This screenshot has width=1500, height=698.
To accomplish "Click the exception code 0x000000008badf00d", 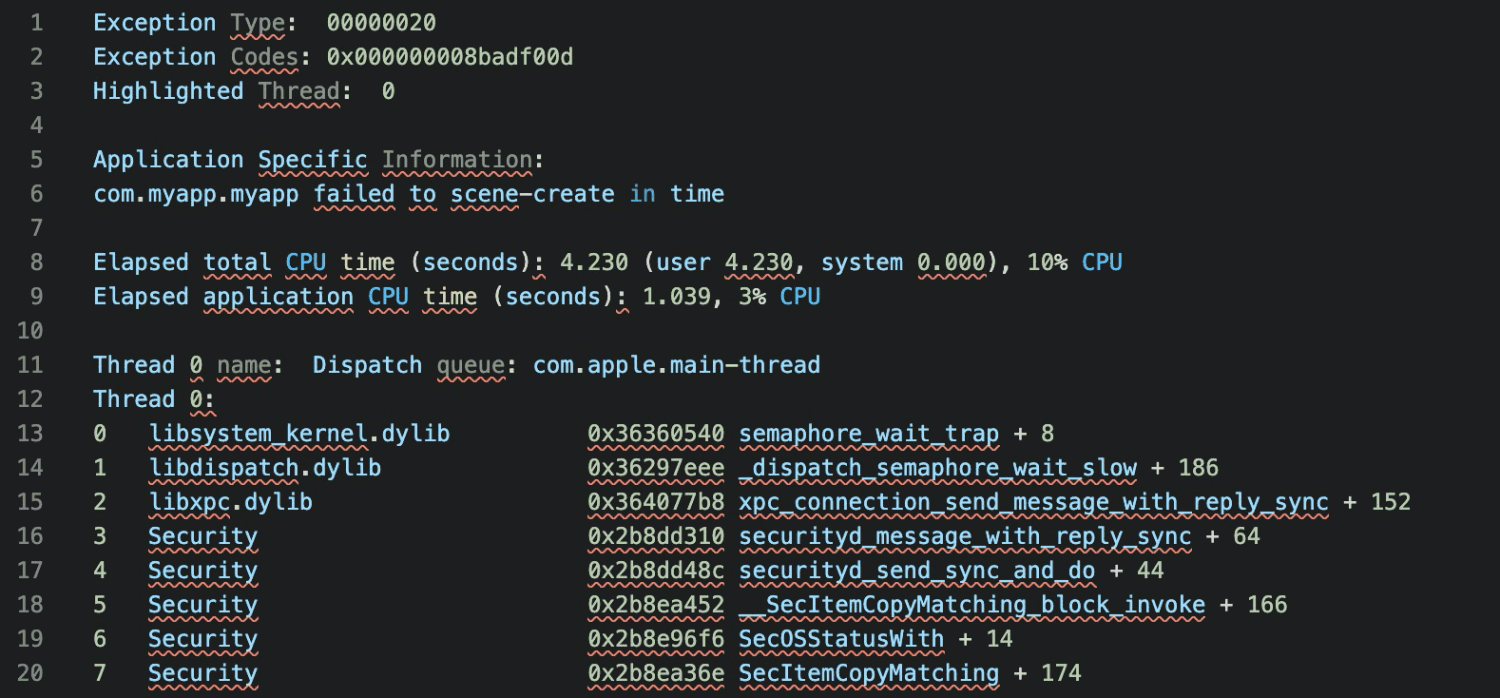I will pyautogui.click(x=450, y=56).
